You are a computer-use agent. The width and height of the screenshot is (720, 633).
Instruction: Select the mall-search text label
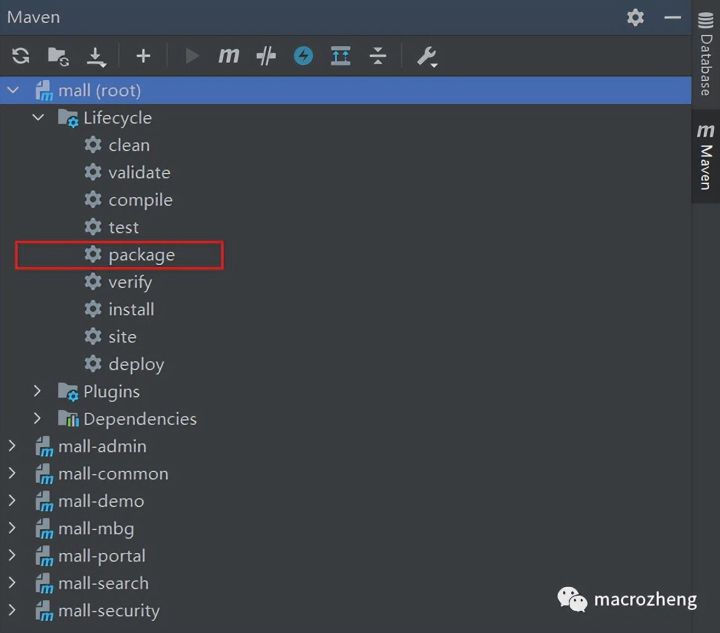pyautogui.click(x=103, y=583)
